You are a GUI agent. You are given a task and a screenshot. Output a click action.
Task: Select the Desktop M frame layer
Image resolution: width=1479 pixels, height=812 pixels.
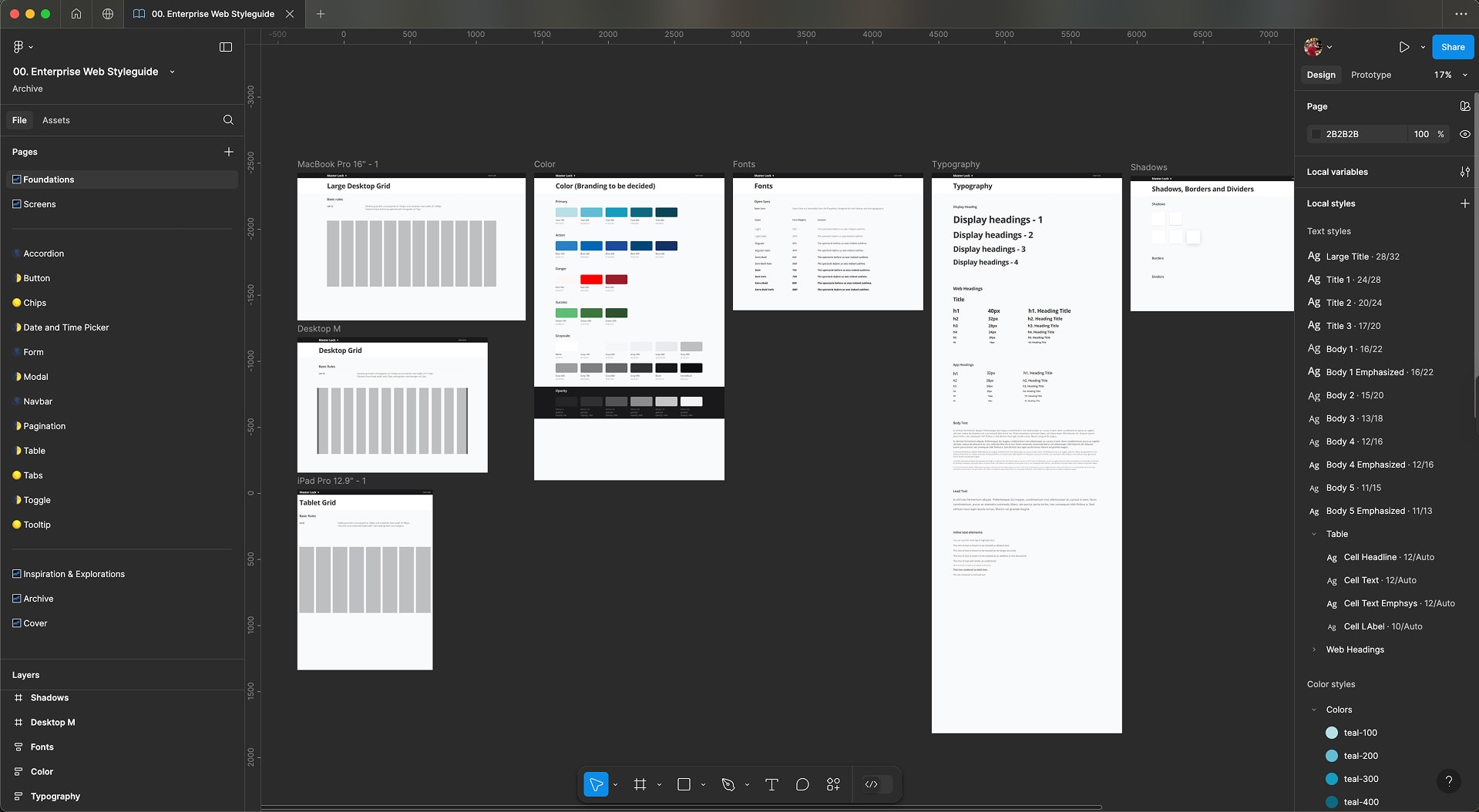point(52,723)
